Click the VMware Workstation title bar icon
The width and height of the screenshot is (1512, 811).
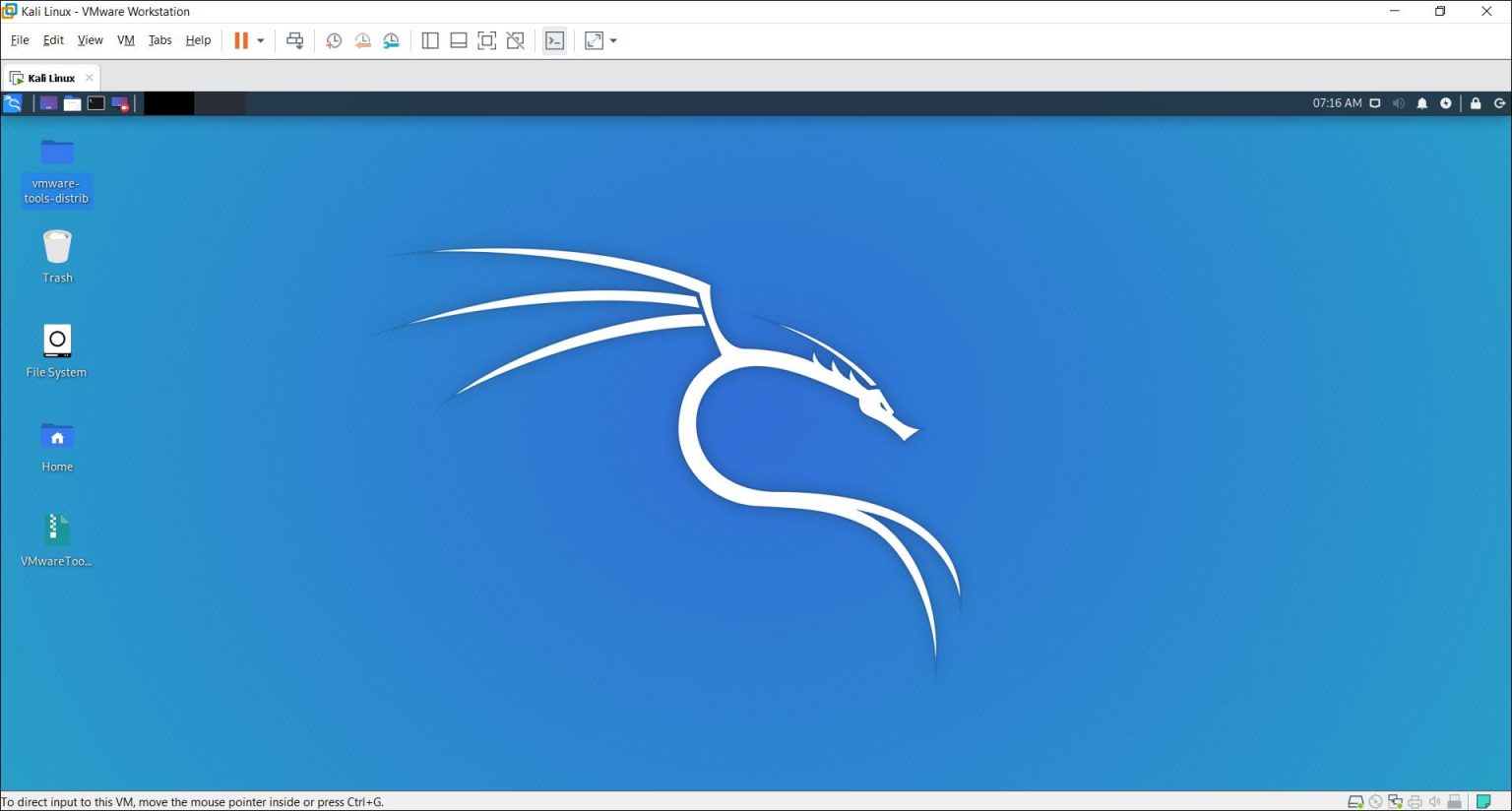coord(10,11)
